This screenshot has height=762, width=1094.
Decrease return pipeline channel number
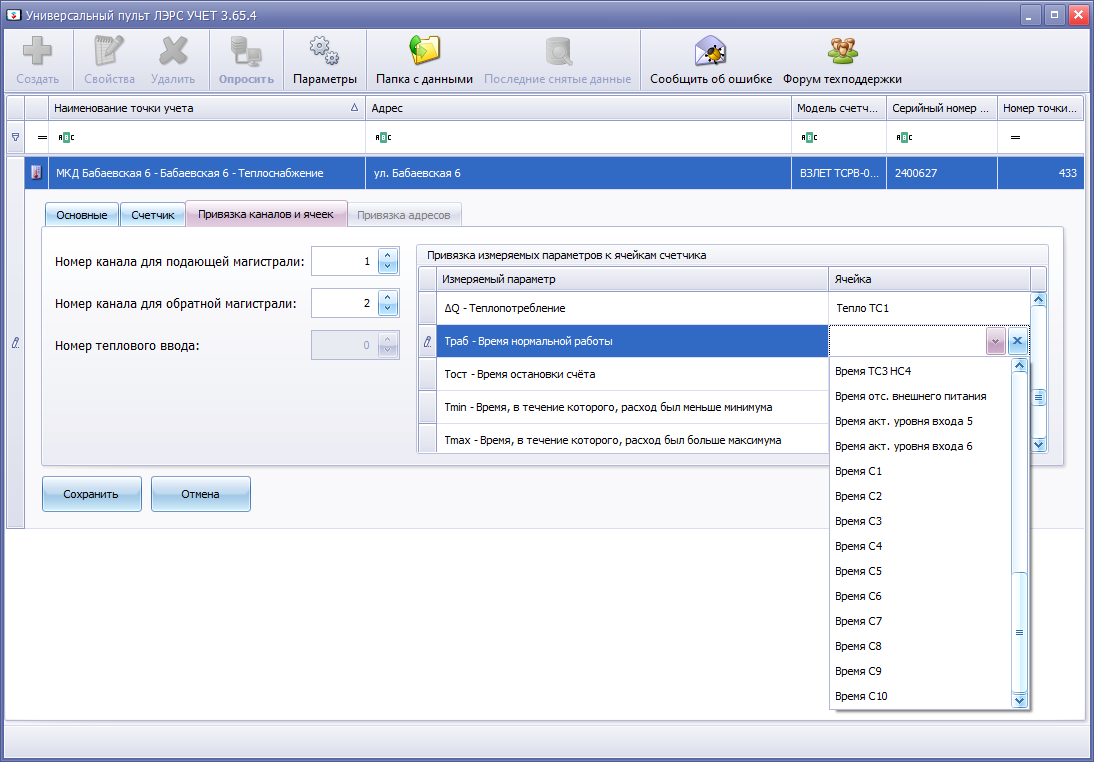coord(388,308)
